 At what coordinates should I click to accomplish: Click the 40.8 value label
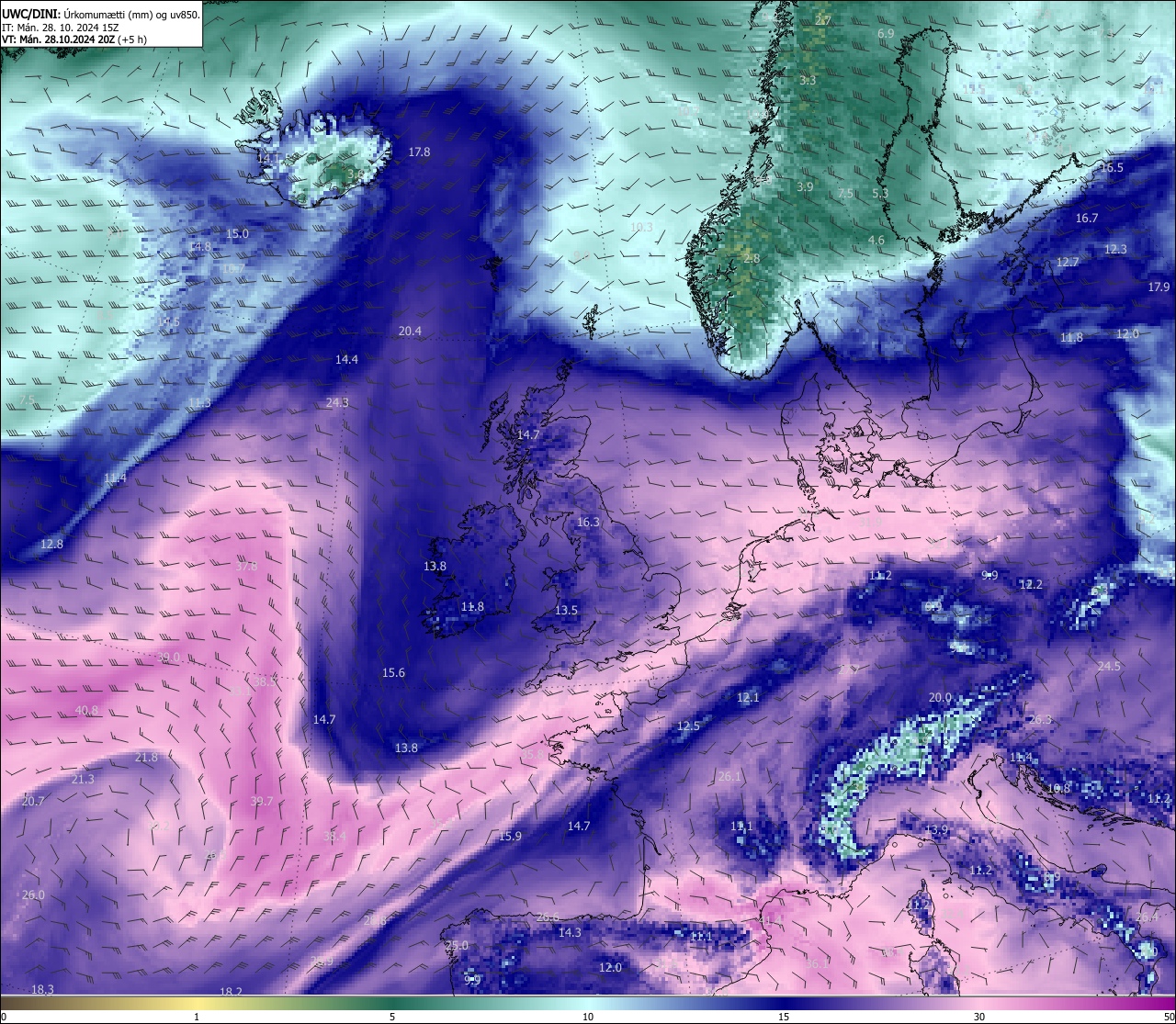(x=86, y=710)
